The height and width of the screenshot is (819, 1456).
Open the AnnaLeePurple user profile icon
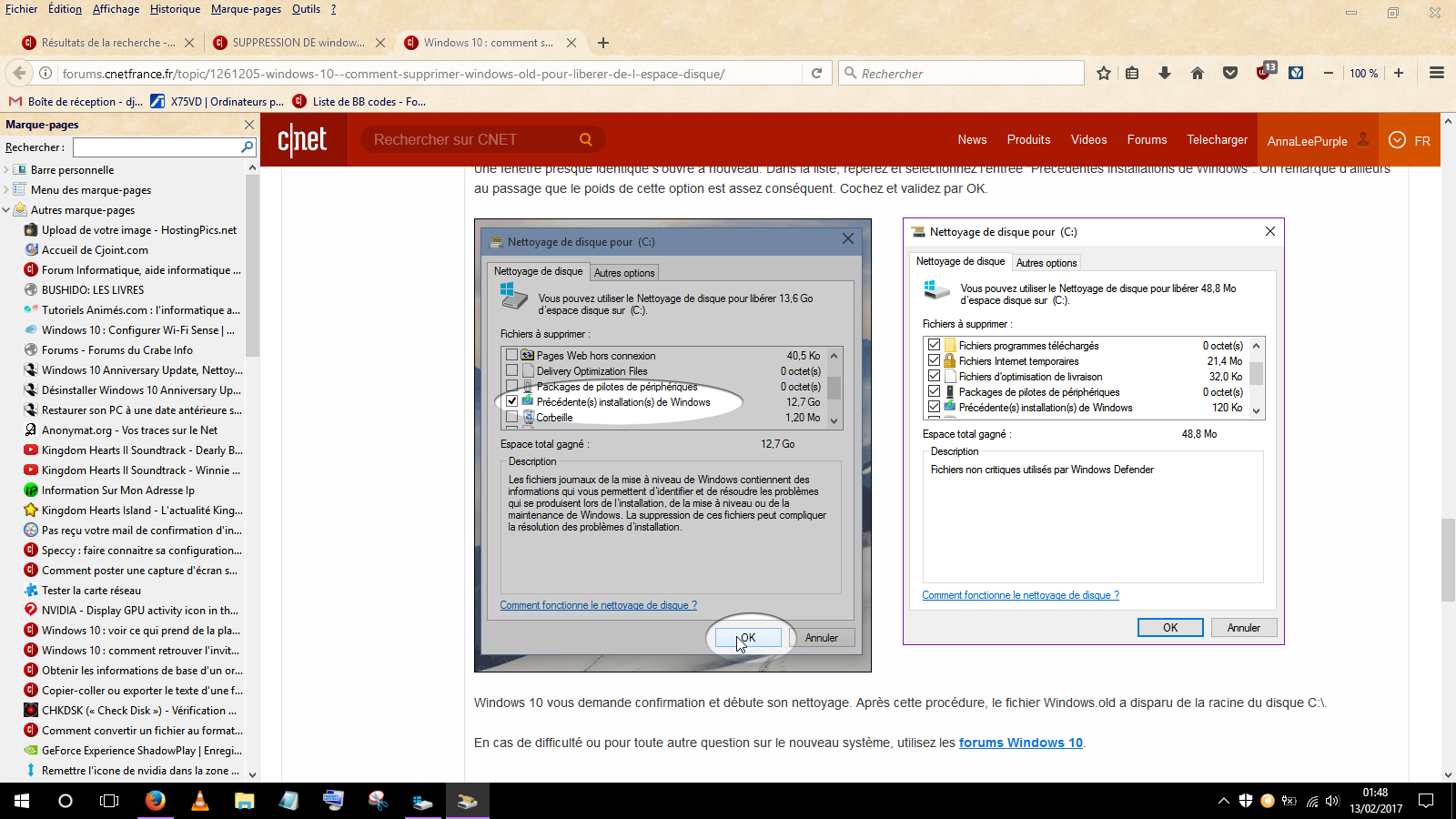pos(1363,139)
